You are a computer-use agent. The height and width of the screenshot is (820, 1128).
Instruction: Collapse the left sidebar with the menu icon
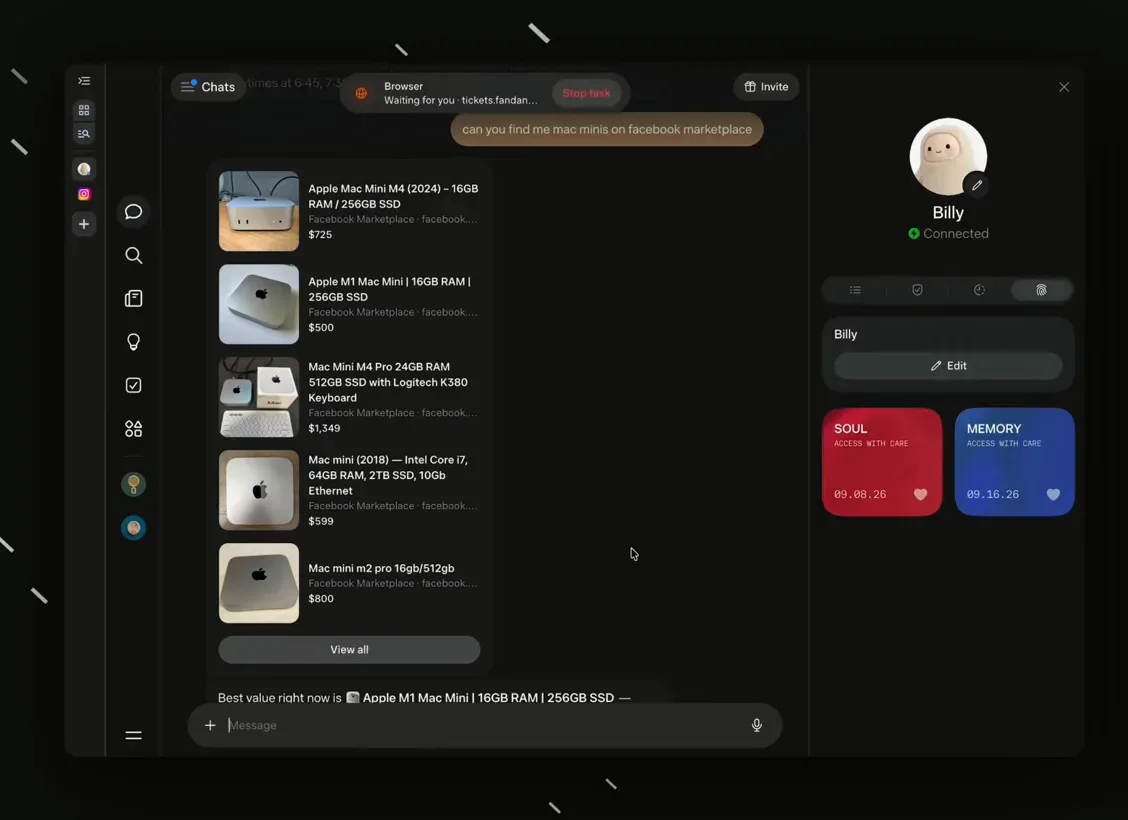click(x=84, y=81)
